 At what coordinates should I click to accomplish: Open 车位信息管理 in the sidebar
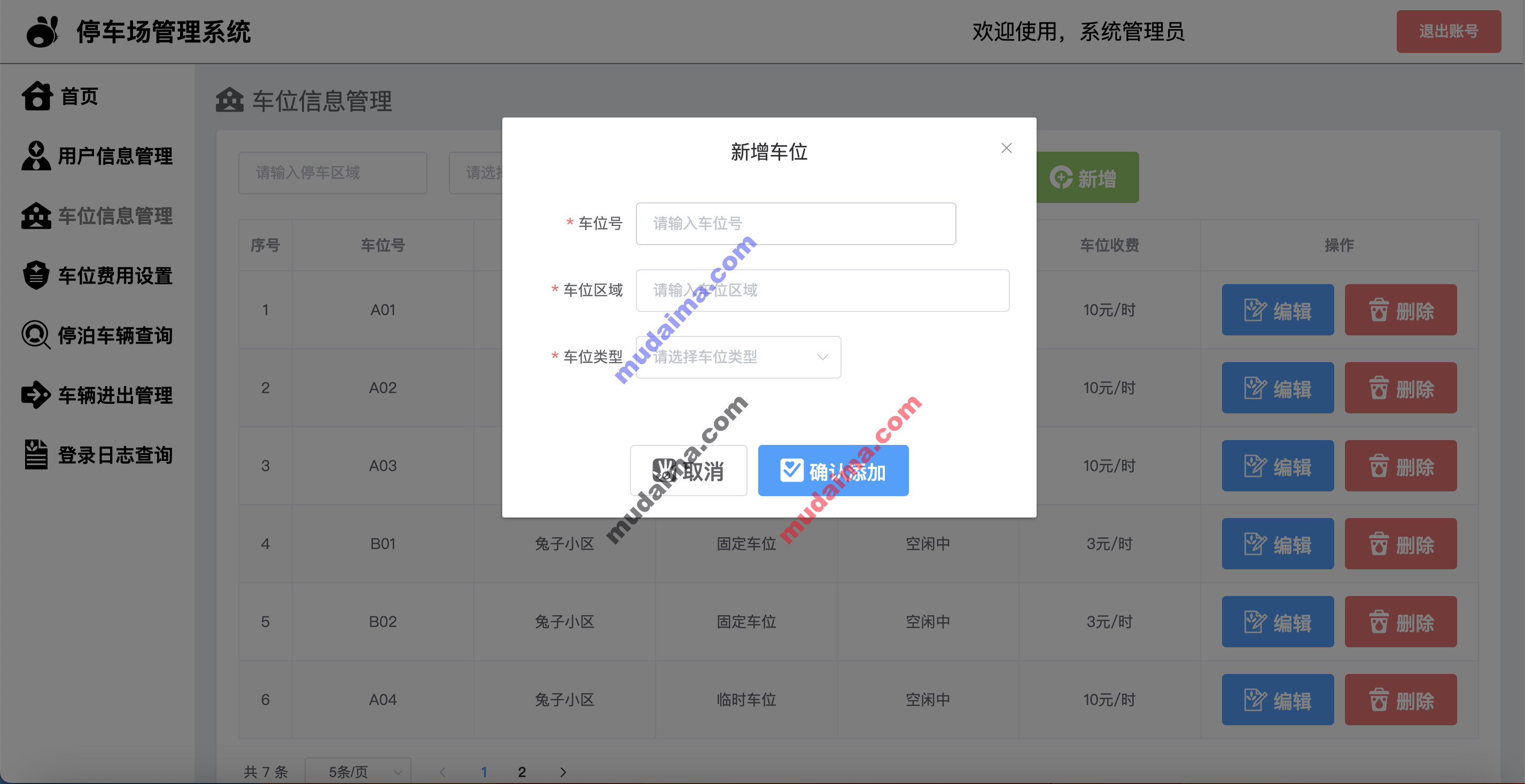coord(97,216)
